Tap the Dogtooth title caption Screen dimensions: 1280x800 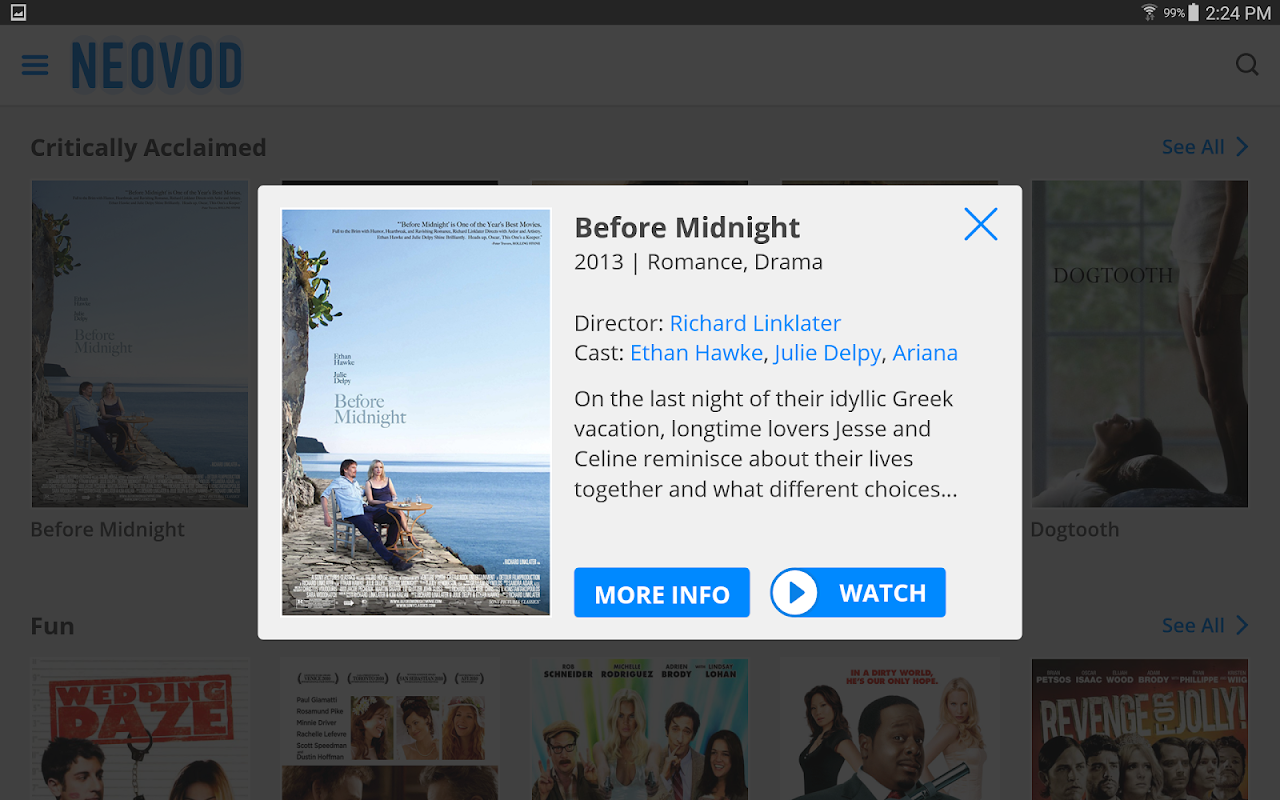1075,530
